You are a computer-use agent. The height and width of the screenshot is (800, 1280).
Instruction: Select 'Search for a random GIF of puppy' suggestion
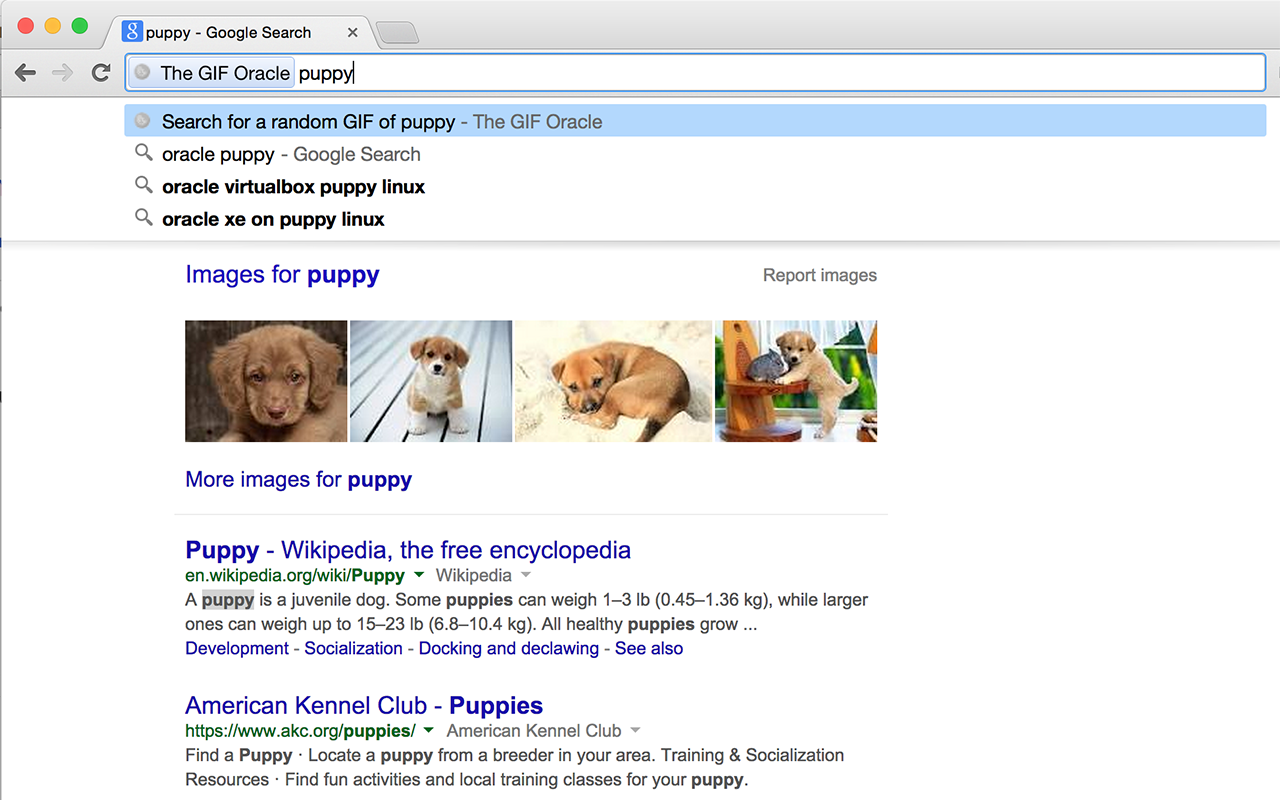click(x=695, y=121)
